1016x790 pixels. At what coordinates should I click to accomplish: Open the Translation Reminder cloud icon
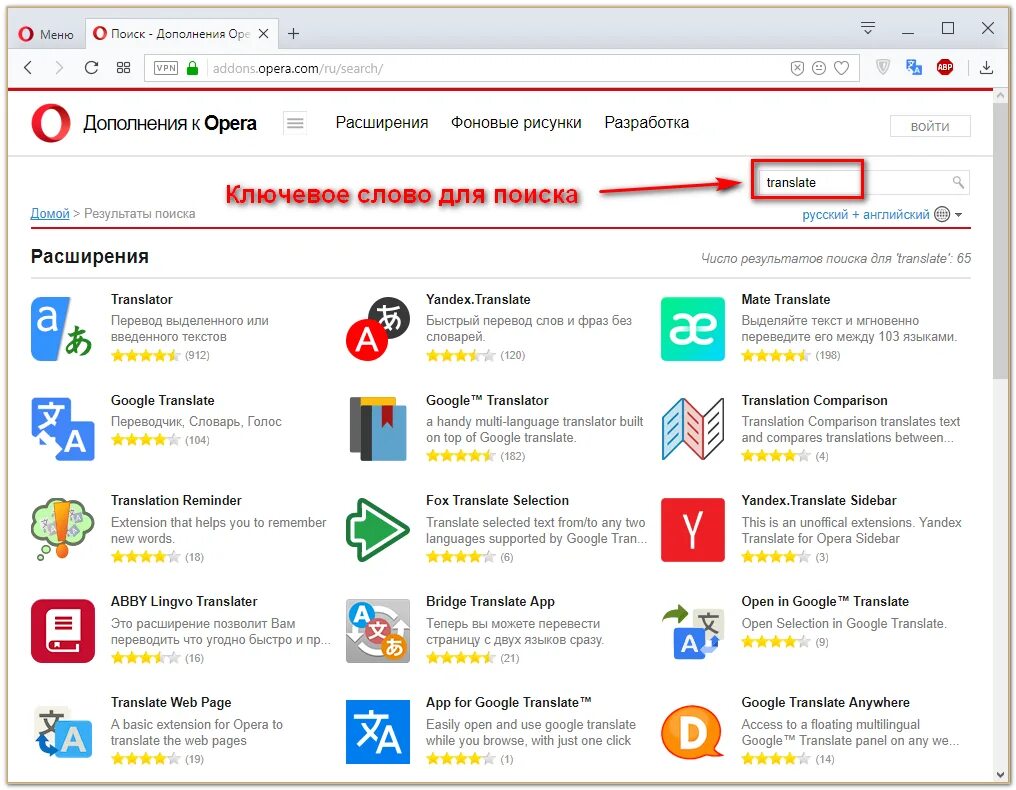click(62, 529)
